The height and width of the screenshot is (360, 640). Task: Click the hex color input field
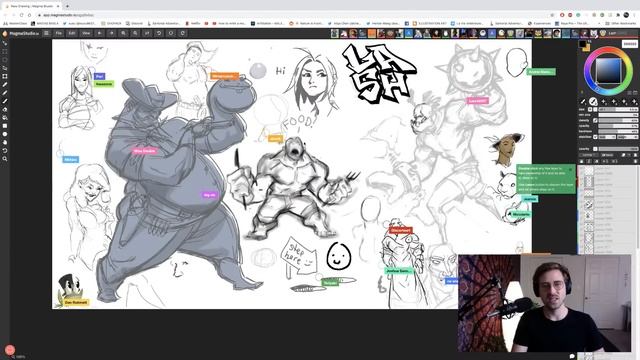[x=629, y=44]
